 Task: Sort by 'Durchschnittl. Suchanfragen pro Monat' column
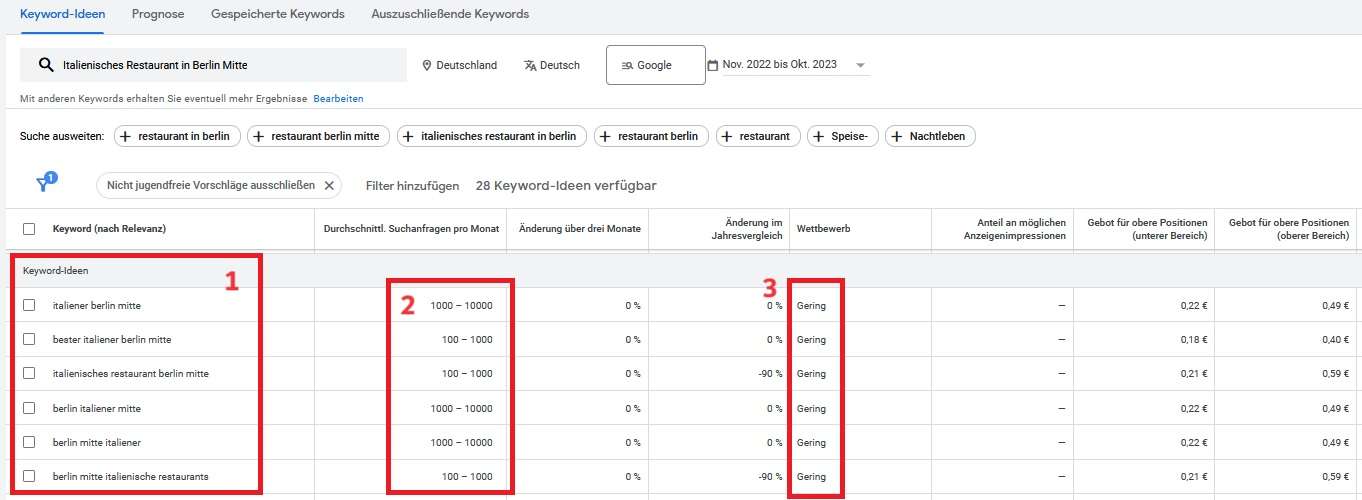[411, 229]
